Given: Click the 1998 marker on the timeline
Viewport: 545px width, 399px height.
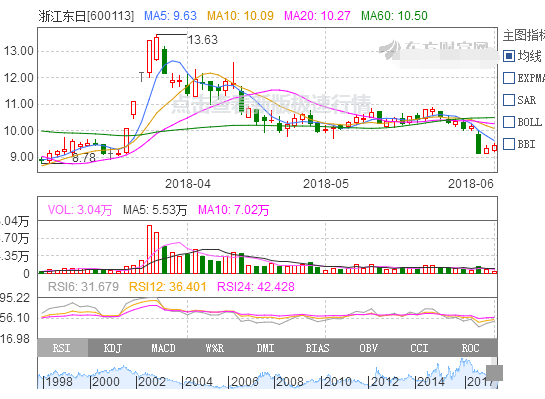Looking at the screenshot, I should click(x=59, y=382).
